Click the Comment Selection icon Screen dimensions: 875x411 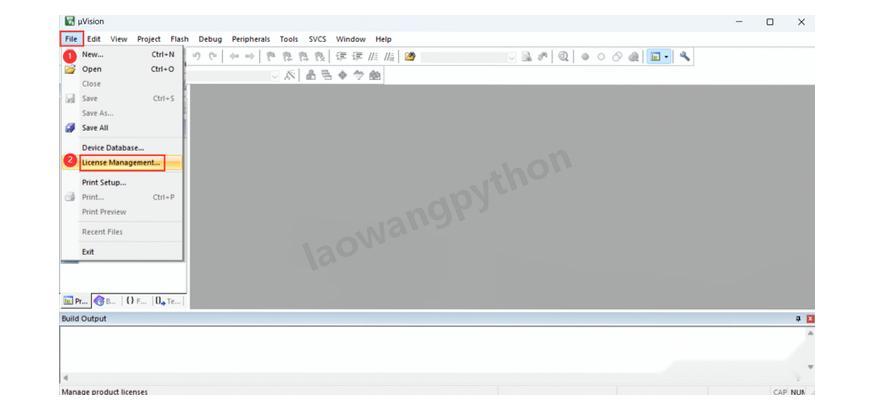(373, 56)
